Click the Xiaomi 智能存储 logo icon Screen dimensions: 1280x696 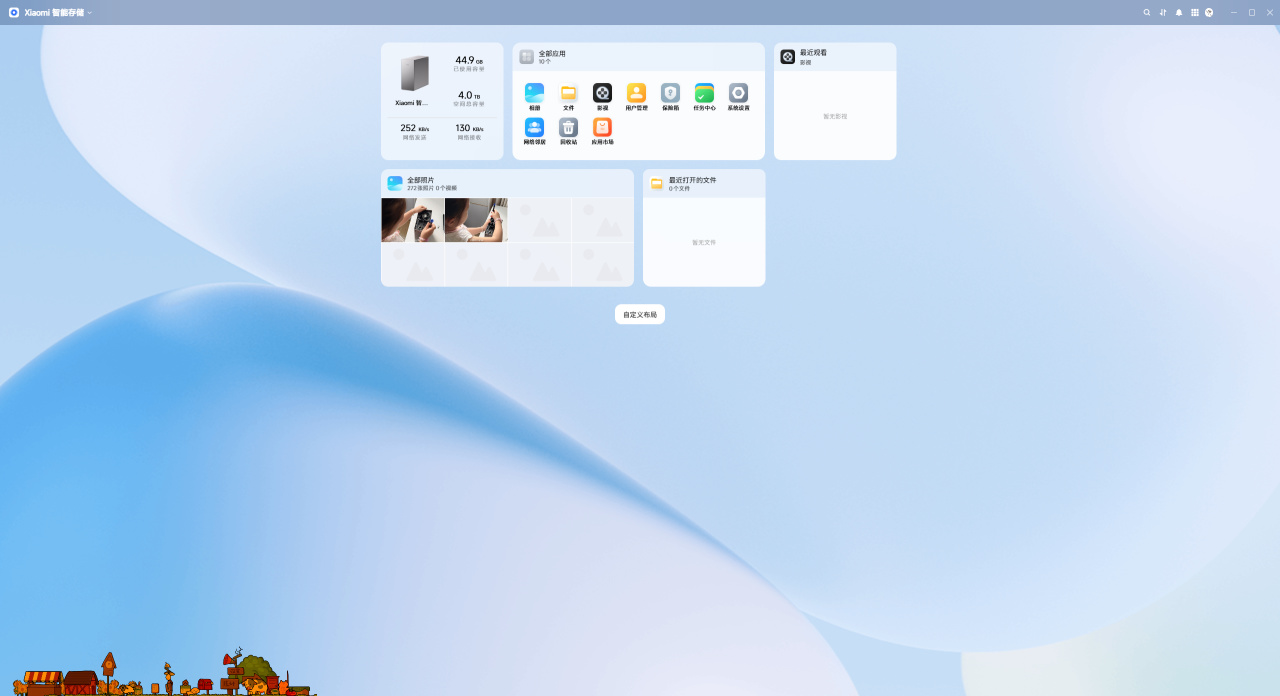(x=14, y=12)
